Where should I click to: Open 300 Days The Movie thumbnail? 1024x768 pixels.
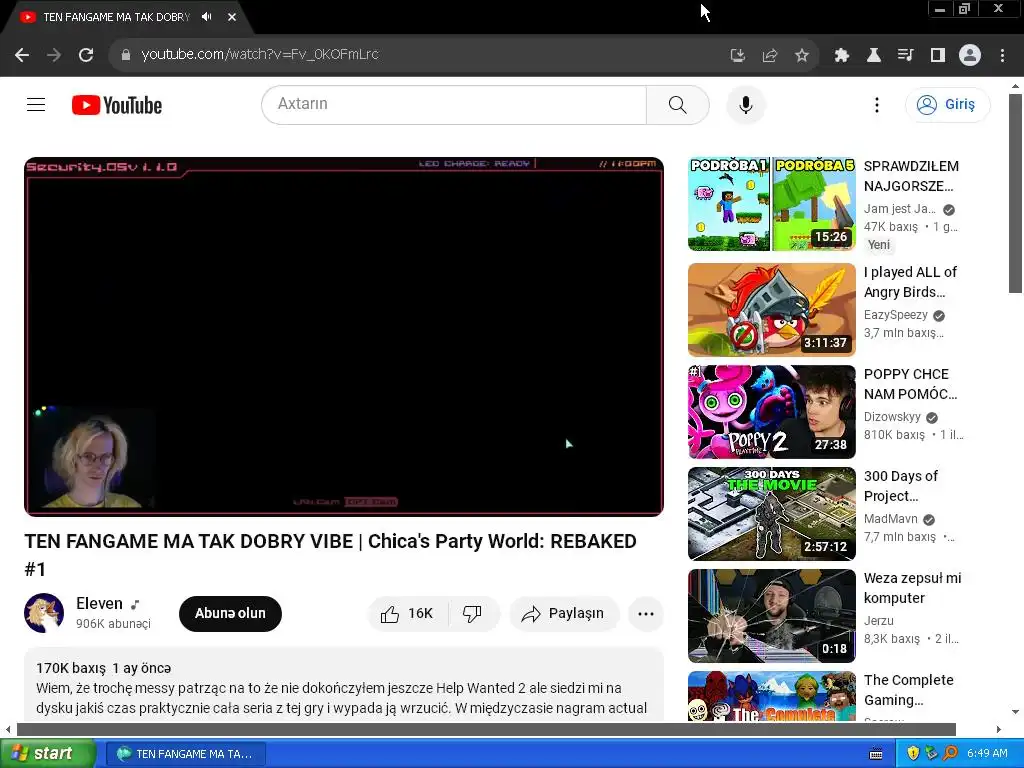click(772, 513)
